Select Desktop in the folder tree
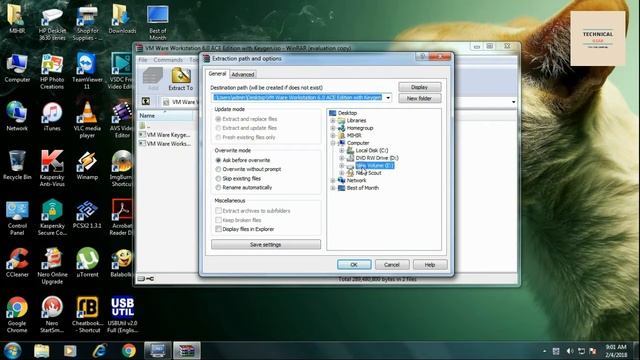The width and height of the screenshot is (640, 360). click(x=347, y=113)
